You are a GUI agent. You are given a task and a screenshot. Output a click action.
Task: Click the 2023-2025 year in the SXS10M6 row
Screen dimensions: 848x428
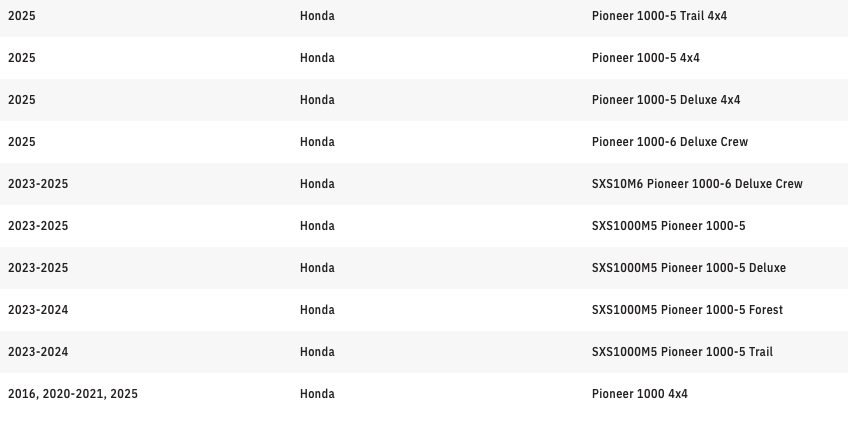pos(38,184)
